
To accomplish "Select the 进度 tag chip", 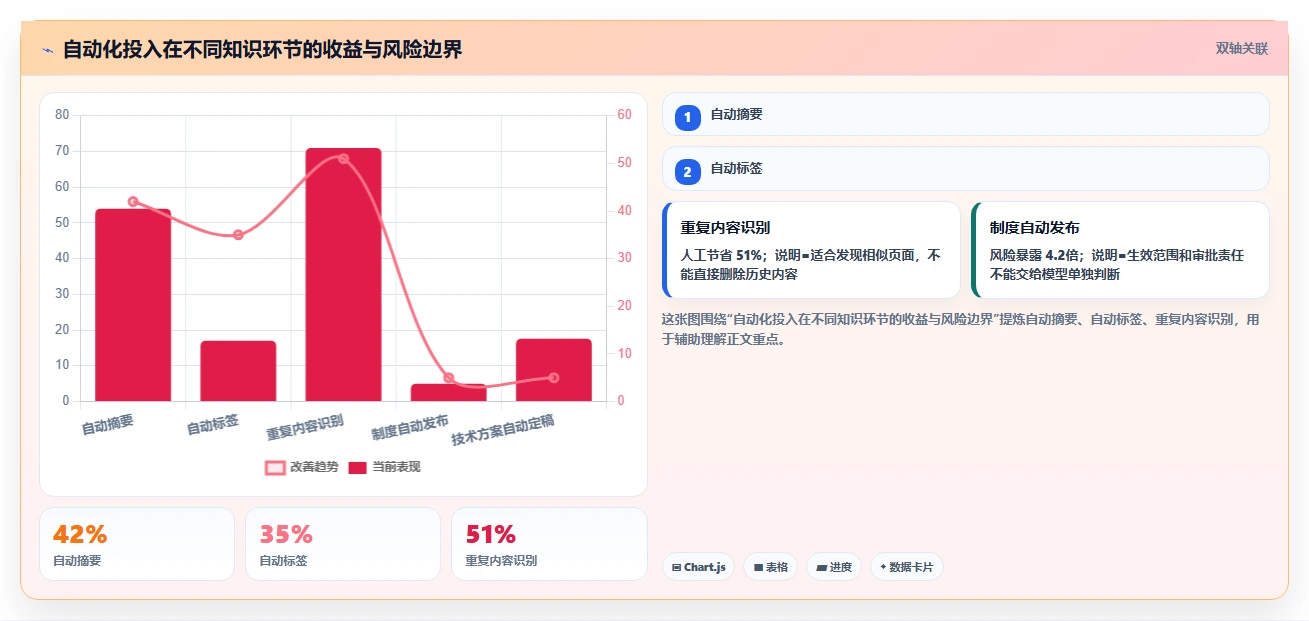I will click(x=834, y=567).
